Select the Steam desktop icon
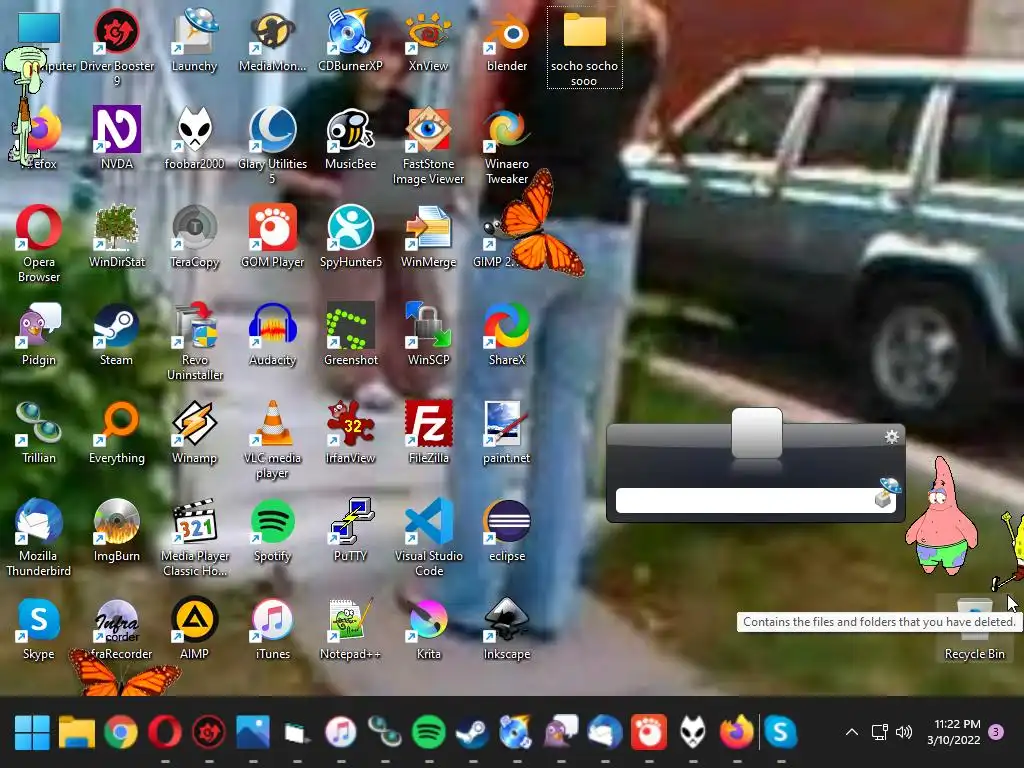Viewport: 1024px width, 768px height. (116, 334)
